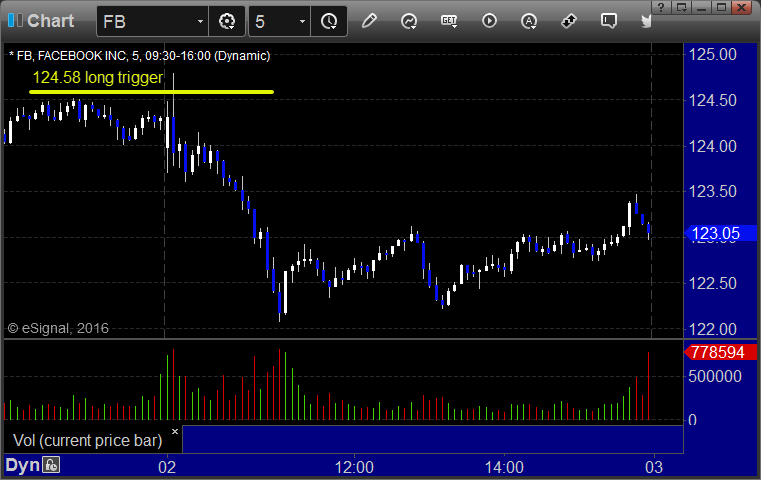Click the help question mark button

(661, 7)
